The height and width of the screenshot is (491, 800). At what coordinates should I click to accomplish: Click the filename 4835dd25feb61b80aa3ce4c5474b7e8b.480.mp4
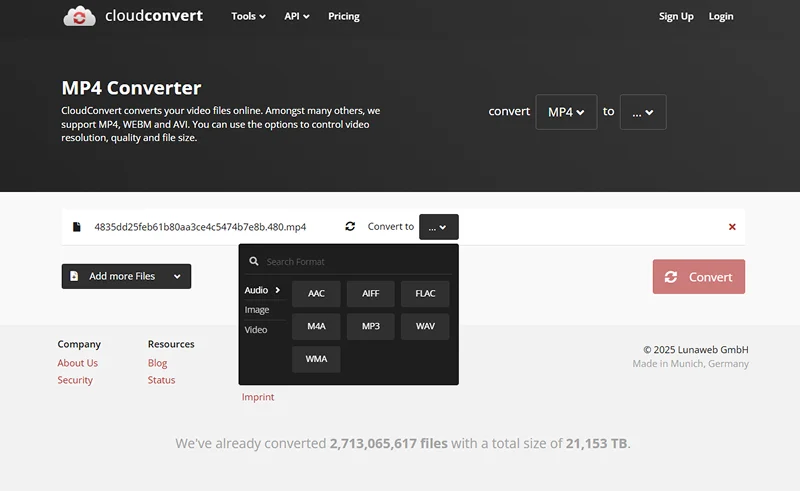click(200, 227)
